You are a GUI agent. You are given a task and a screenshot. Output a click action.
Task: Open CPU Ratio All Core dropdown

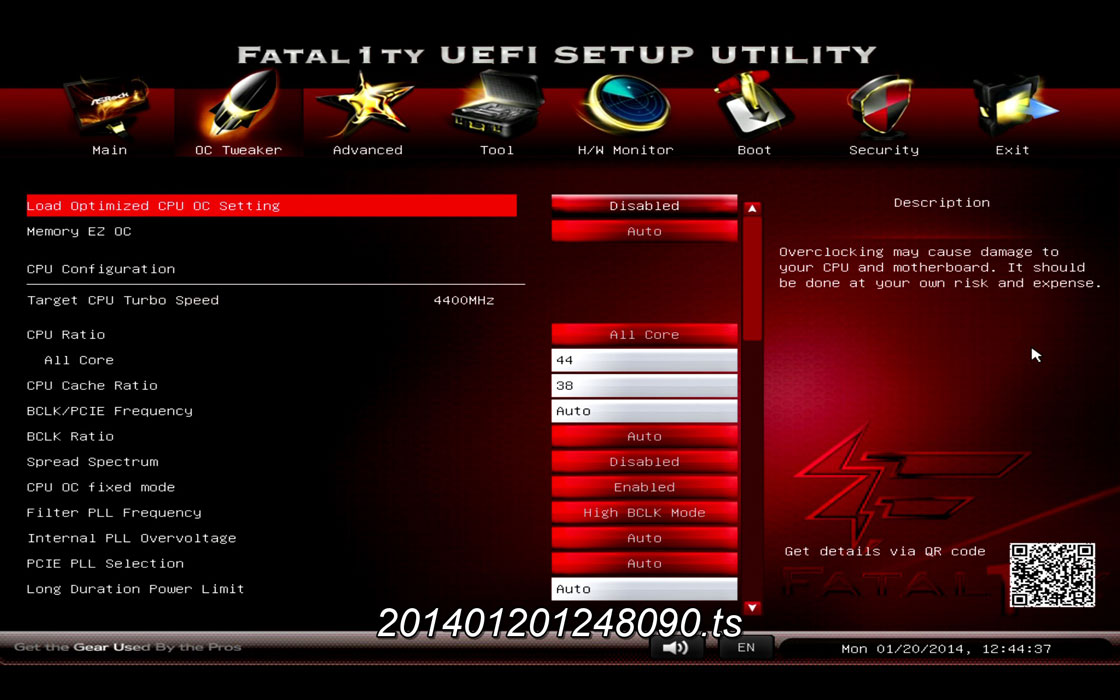[x=644, y=335]
